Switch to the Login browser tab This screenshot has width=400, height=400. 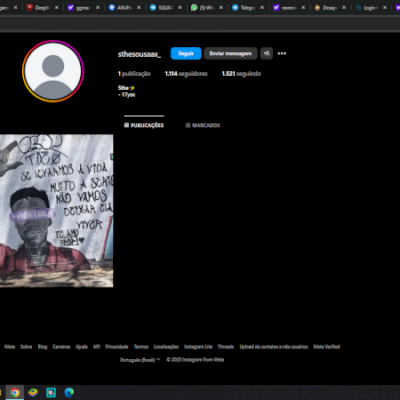pos(370,7)
